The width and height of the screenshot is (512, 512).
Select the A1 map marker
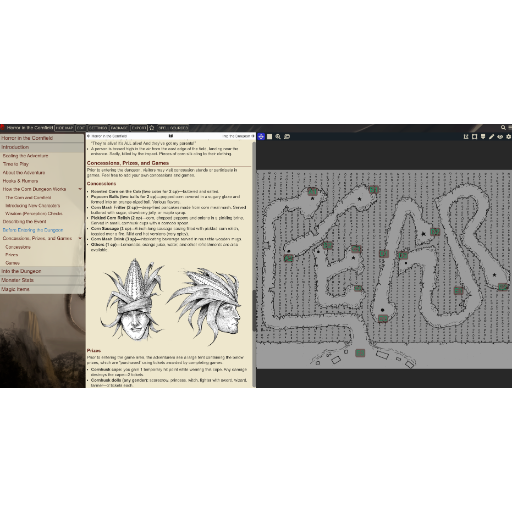(312, 191)
